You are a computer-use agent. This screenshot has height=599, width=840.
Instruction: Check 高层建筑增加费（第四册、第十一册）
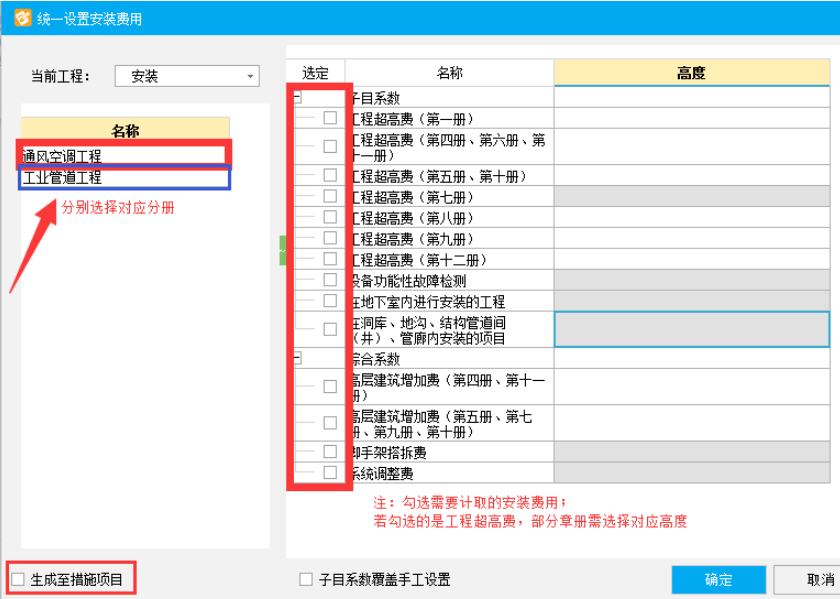coord(330,386)
